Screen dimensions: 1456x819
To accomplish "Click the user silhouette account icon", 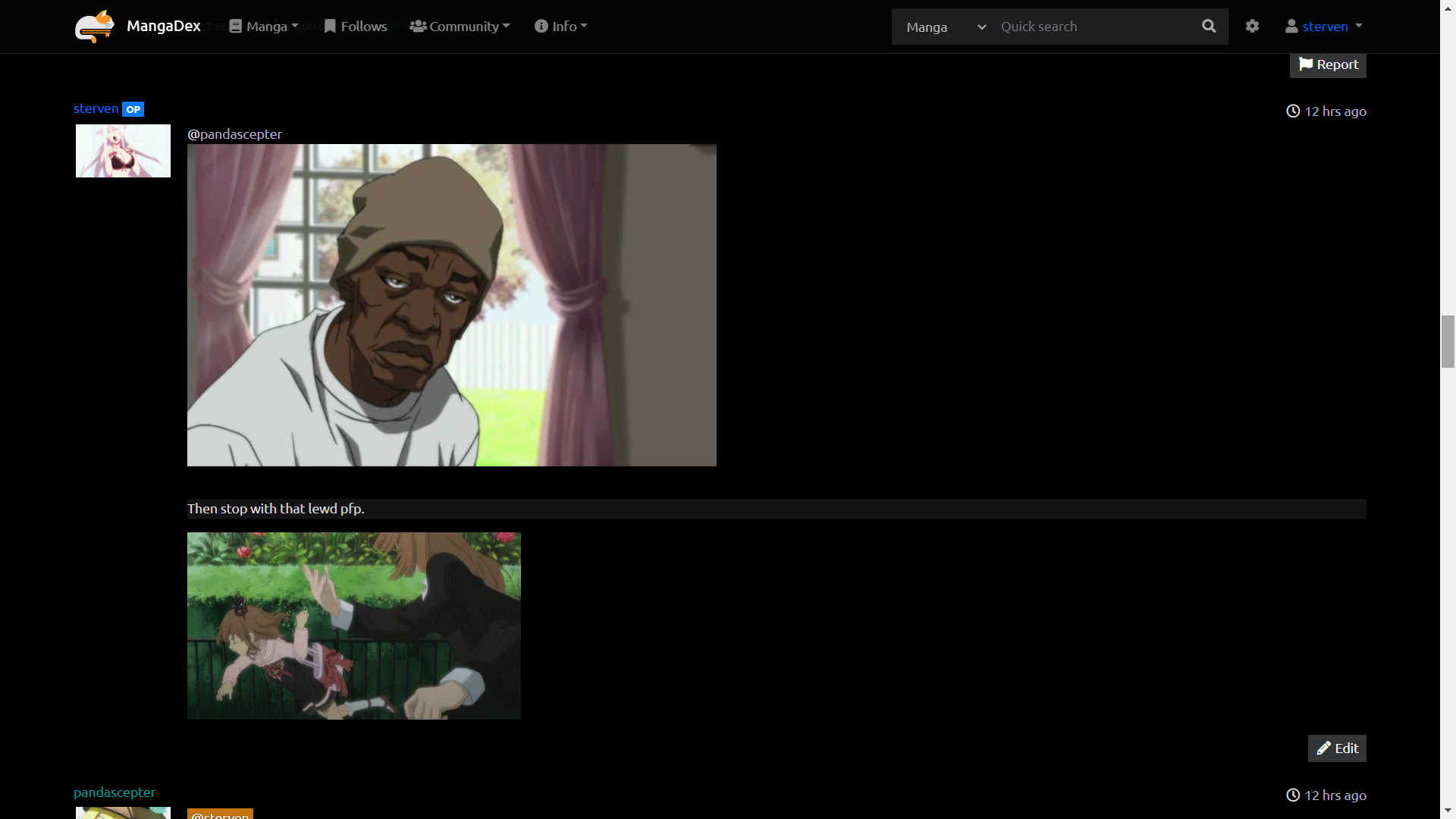I will pyautogui.click(x=1291, y=27).
